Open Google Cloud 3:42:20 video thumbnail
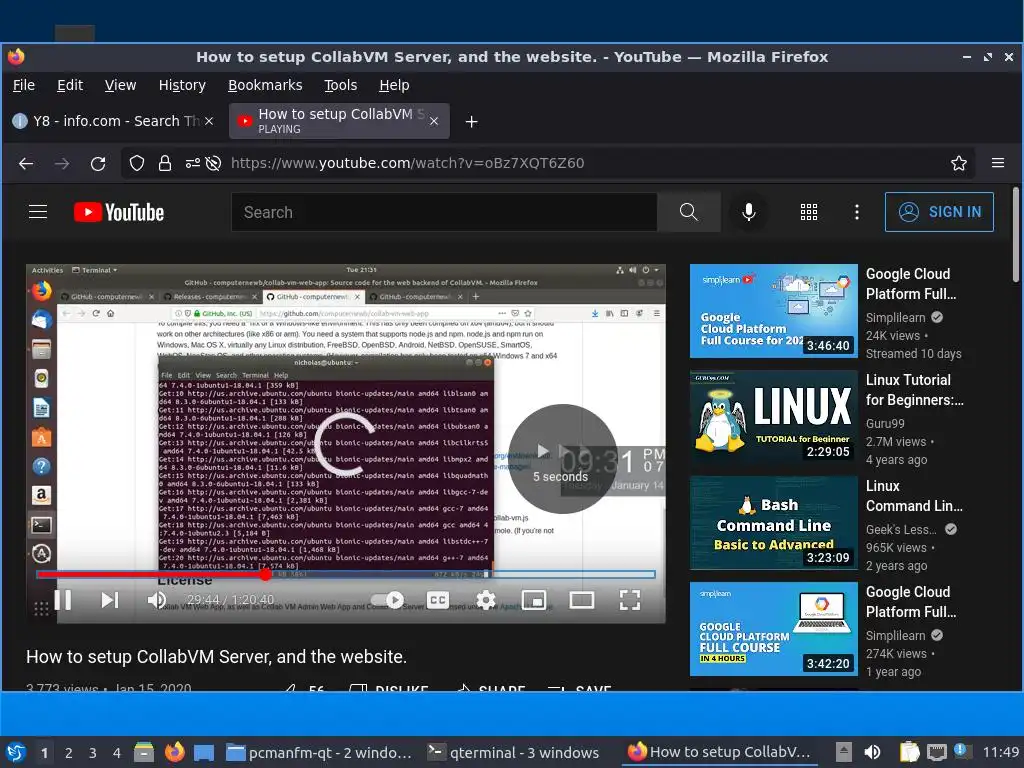 773,629
